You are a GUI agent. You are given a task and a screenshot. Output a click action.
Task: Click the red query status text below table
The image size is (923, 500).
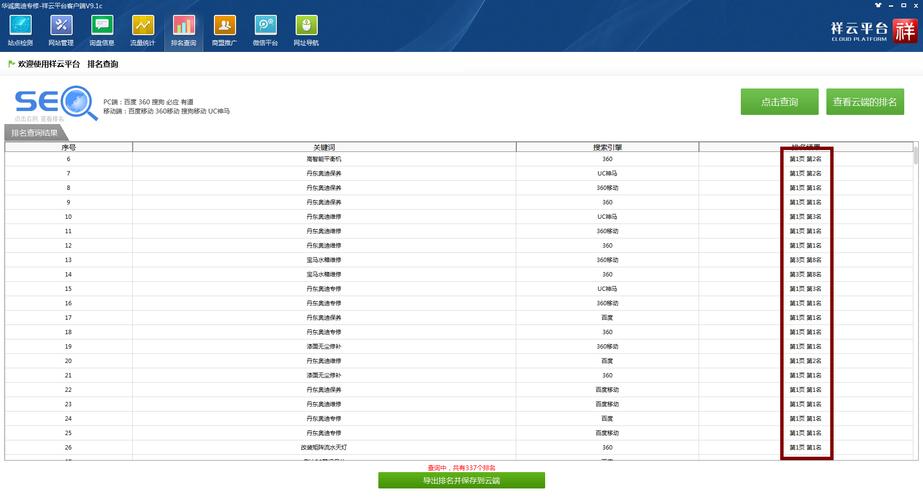click(x=462, y=468)
